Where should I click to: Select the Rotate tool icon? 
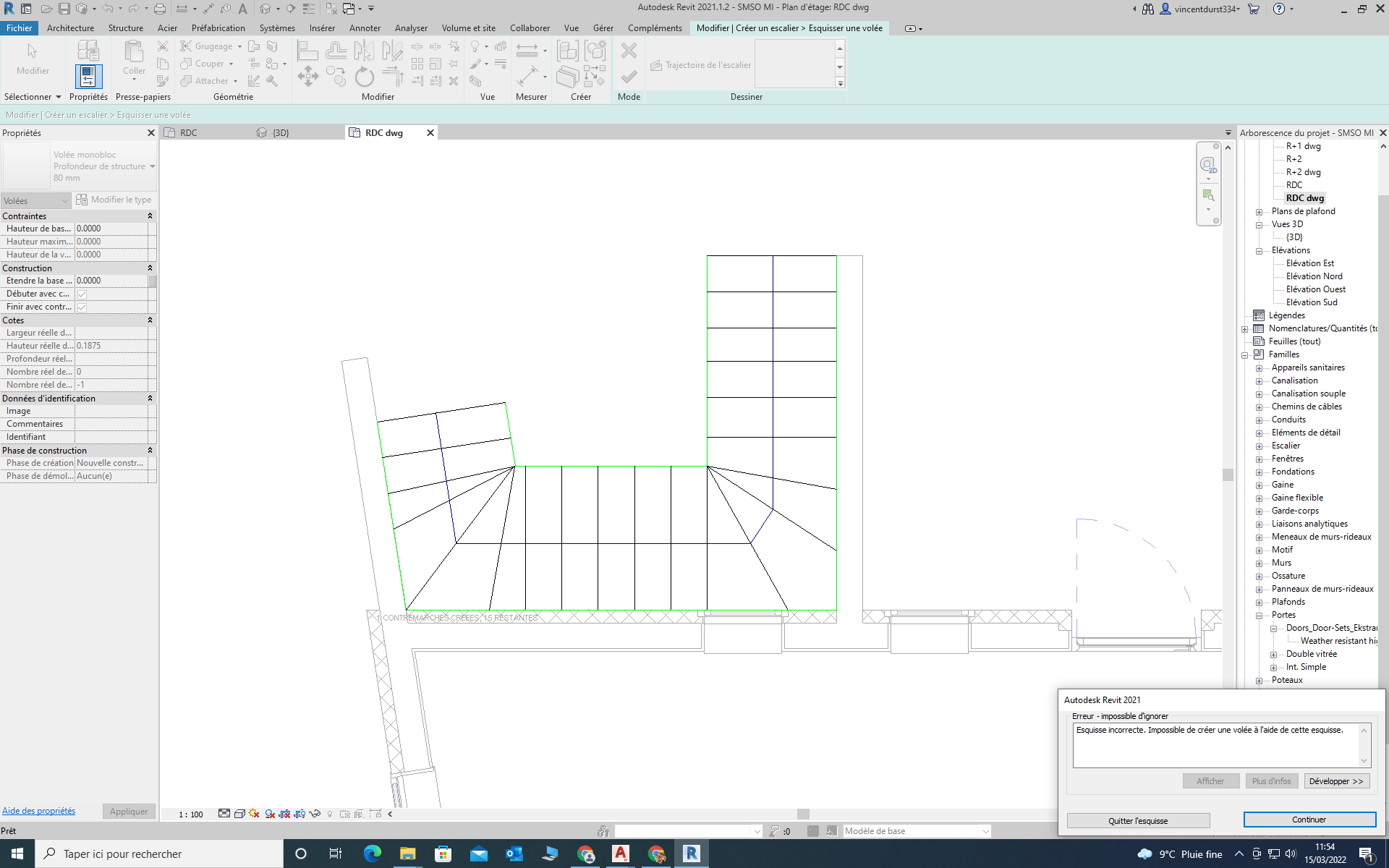[365, 77]
